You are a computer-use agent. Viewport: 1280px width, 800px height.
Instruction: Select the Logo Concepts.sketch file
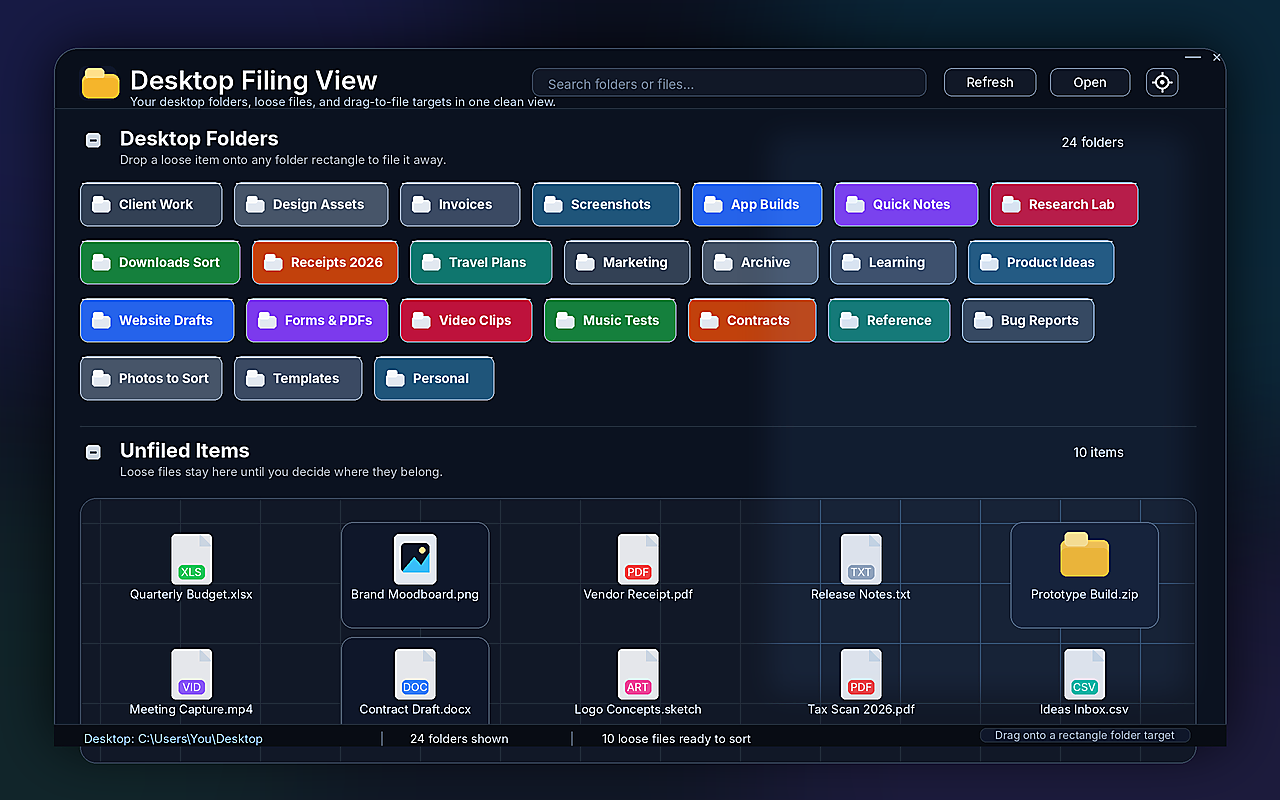tap(638, 683)
